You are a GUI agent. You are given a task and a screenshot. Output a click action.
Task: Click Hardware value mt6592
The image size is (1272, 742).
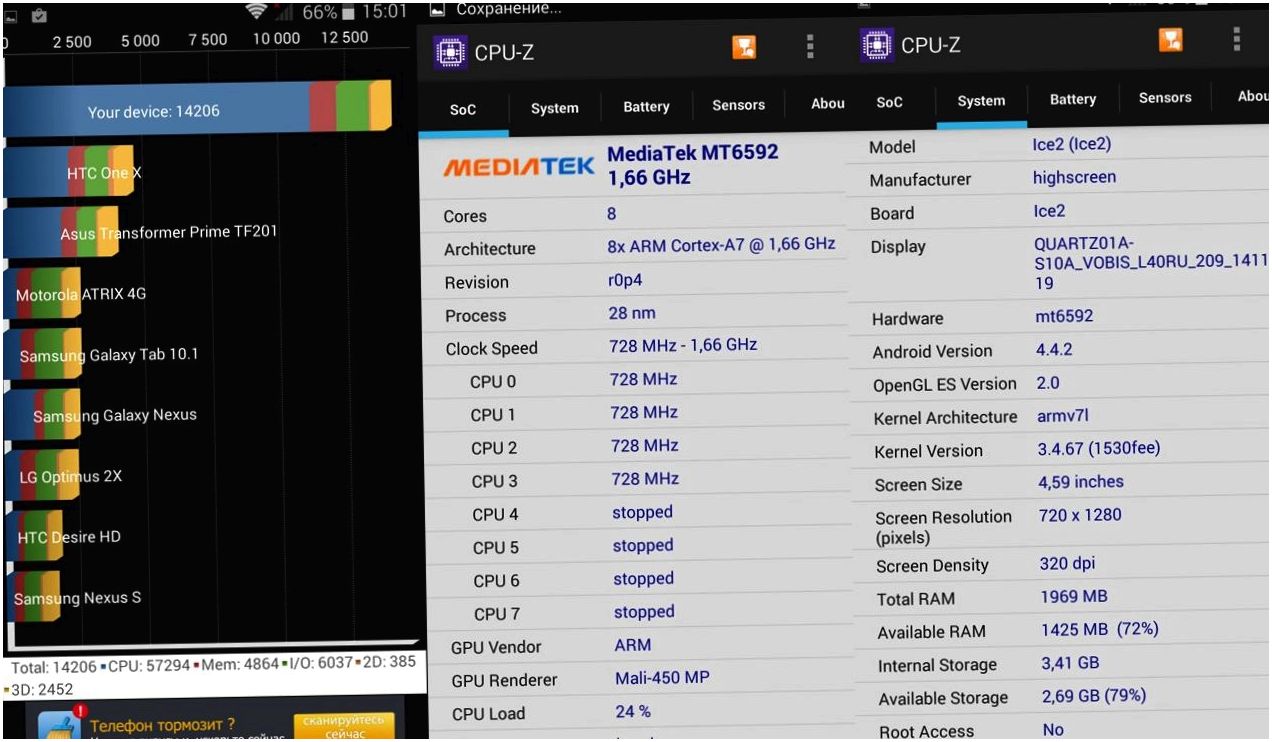pos(1064,317)
